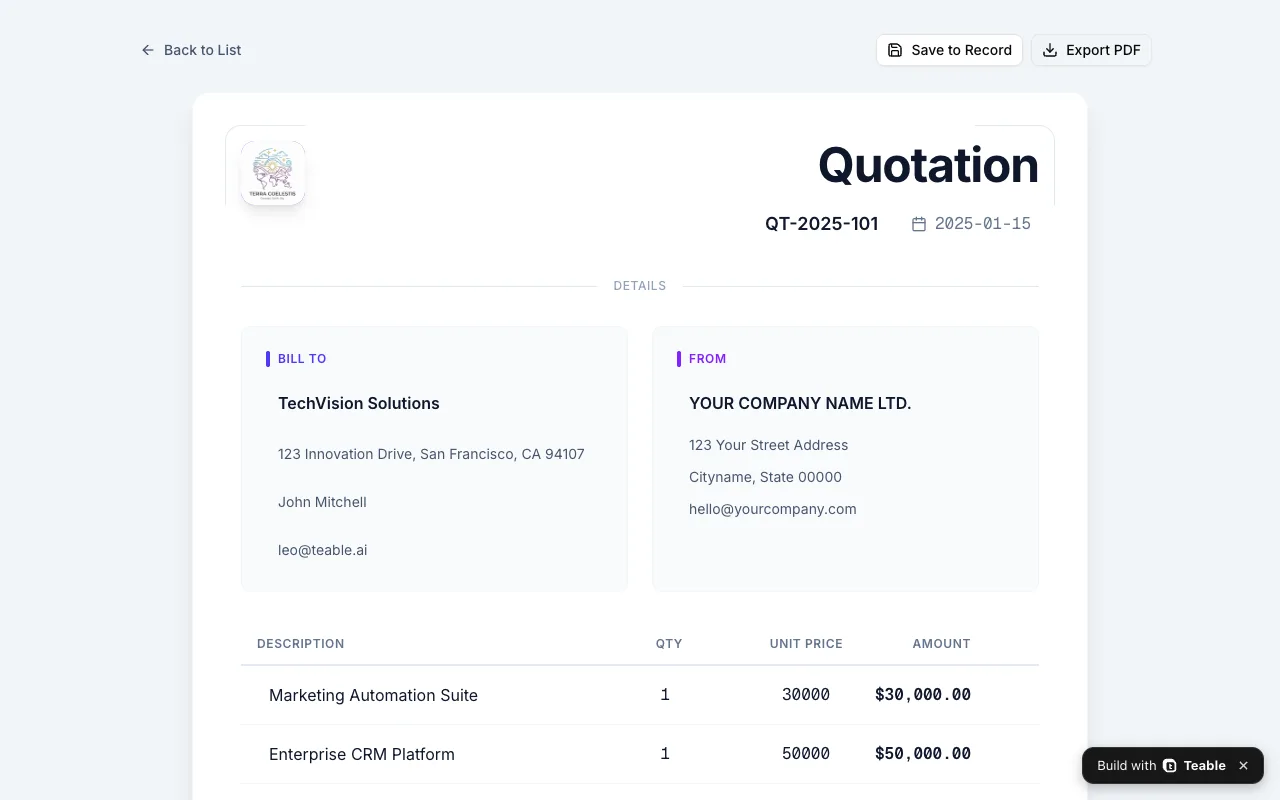1280x800 pixels.
Task: Click the FROM heading
Action: tap(707, 359)
